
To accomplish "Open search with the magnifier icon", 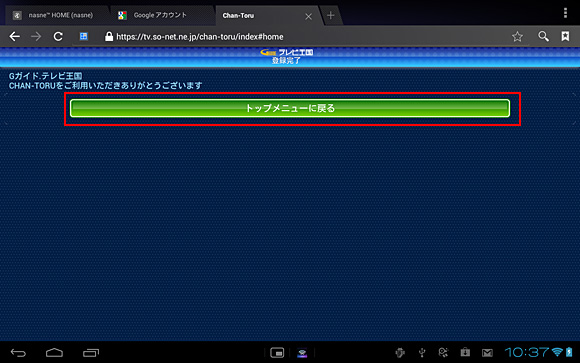I will (x=543, y=36).
